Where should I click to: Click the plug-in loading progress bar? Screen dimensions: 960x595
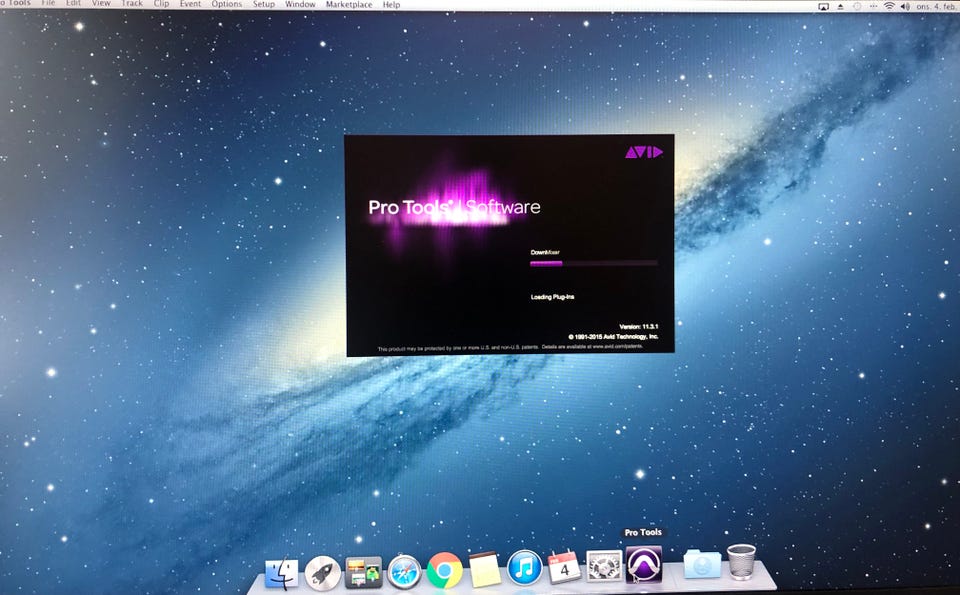click(x=594, y=263)
